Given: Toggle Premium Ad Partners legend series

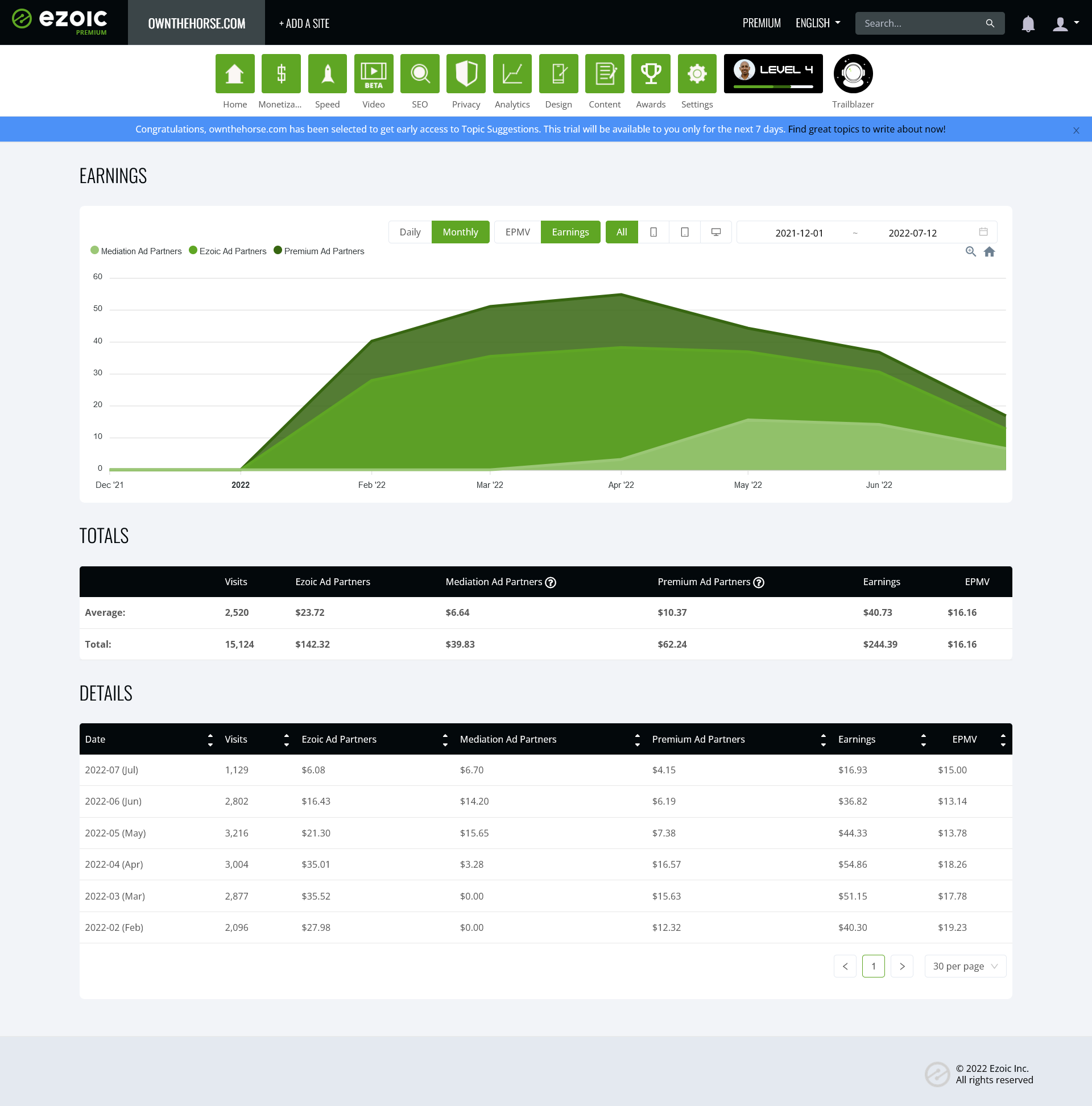Looking at the screenshot, I should tap(318, 251).
